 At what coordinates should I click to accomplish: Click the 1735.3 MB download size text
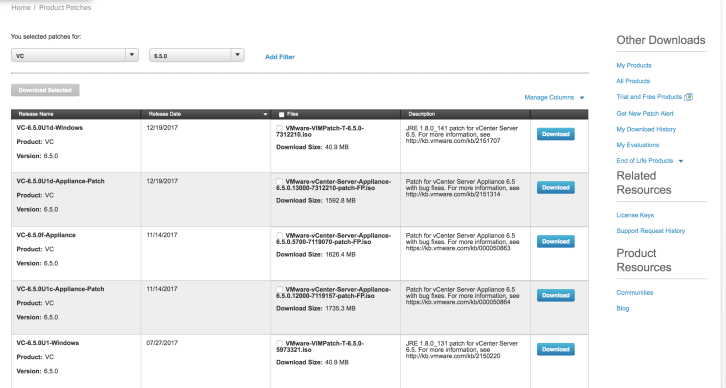coord(340,308)
